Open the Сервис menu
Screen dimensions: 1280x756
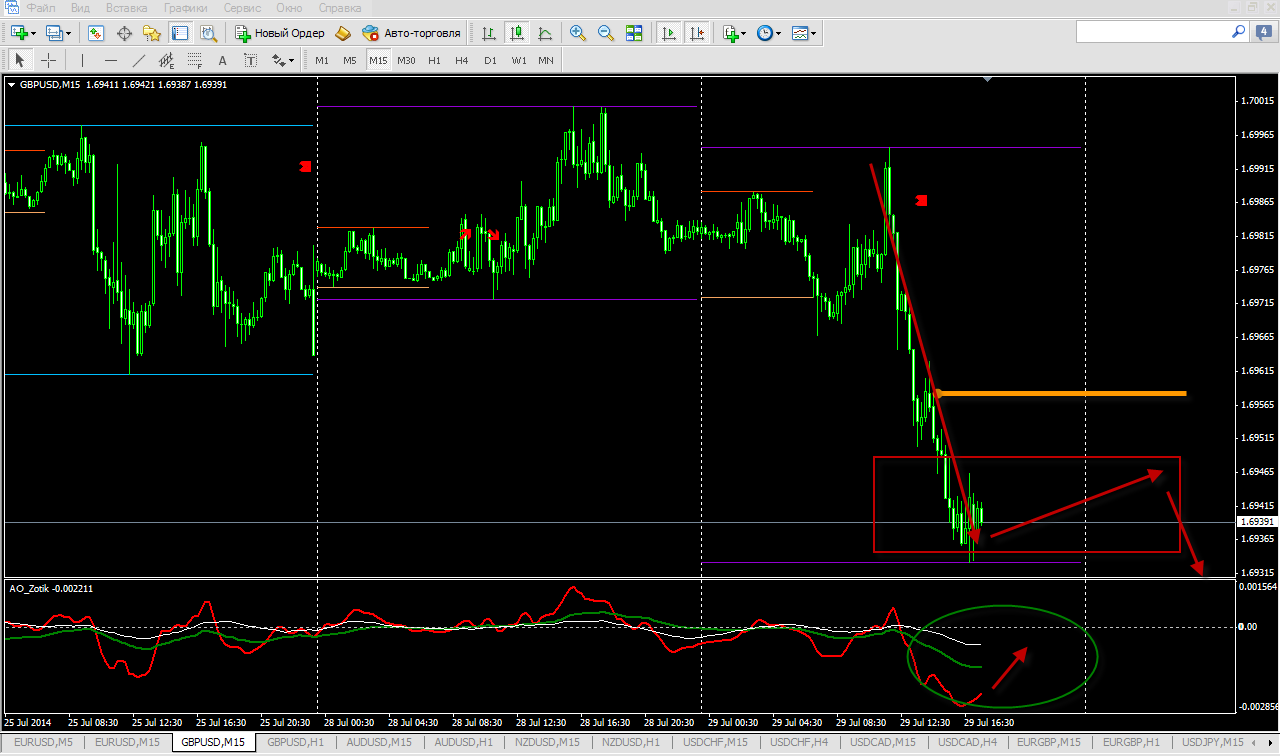(242, 7)
